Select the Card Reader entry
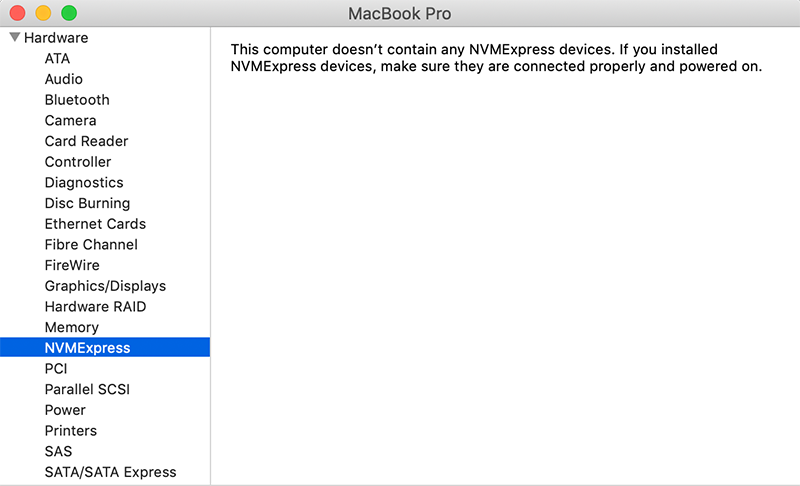 86,141
